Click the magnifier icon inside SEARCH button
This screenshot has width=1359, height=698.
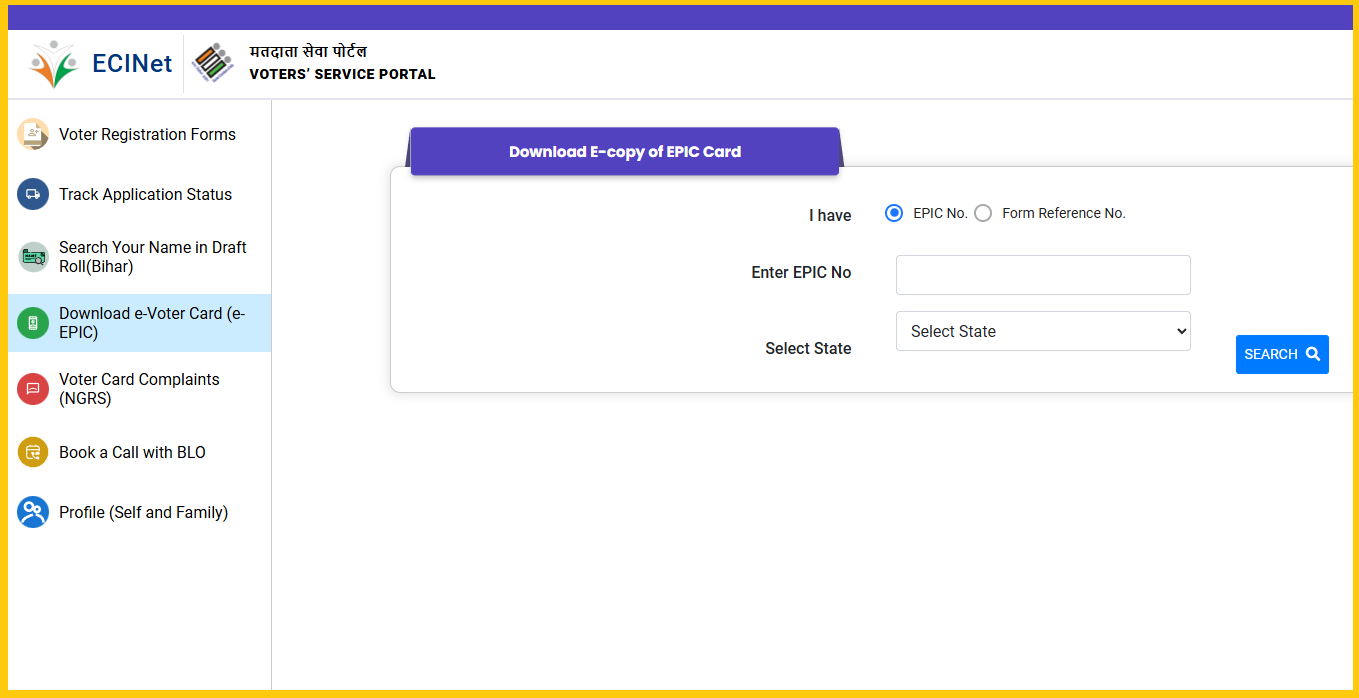tap(1311, 354)
